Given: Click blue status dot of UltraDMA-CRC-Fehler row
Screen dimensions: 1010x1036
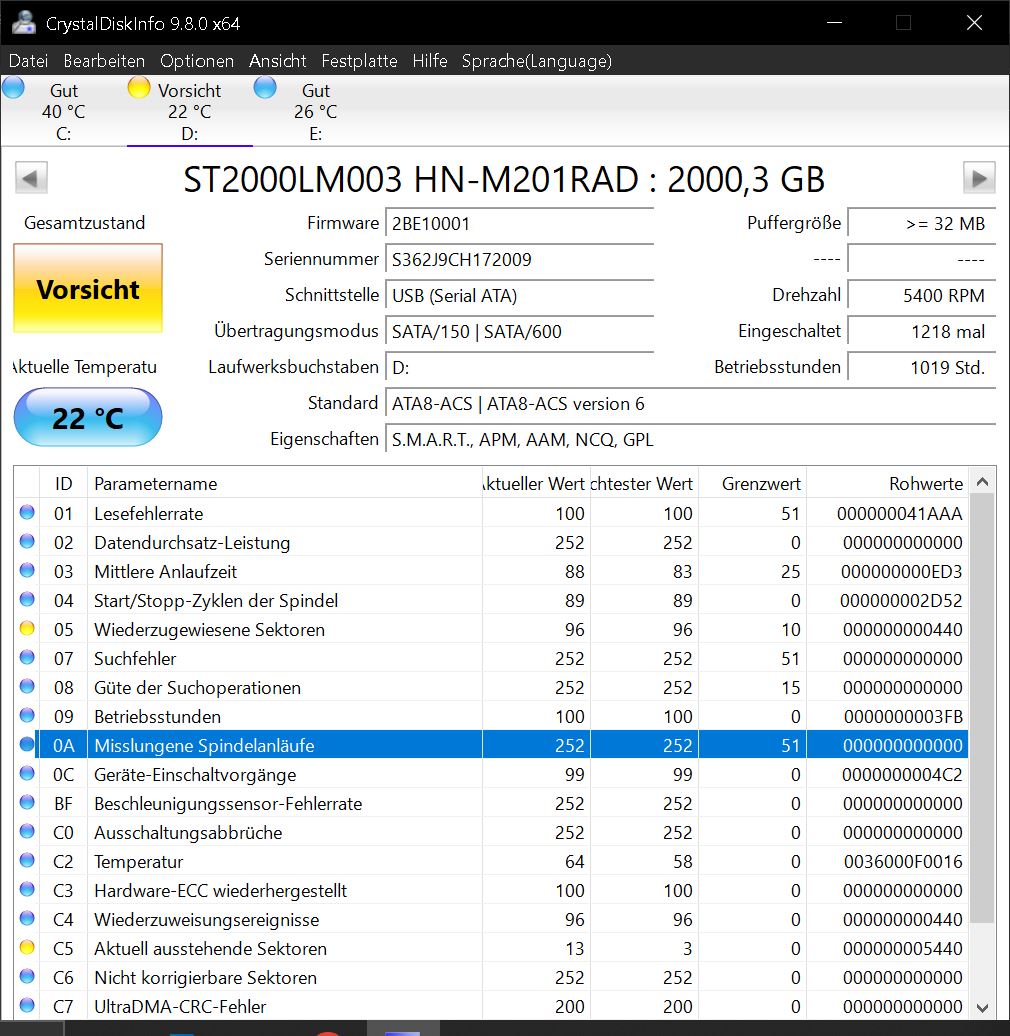Looking at the screenshot, I should (x=27, y=1006).
